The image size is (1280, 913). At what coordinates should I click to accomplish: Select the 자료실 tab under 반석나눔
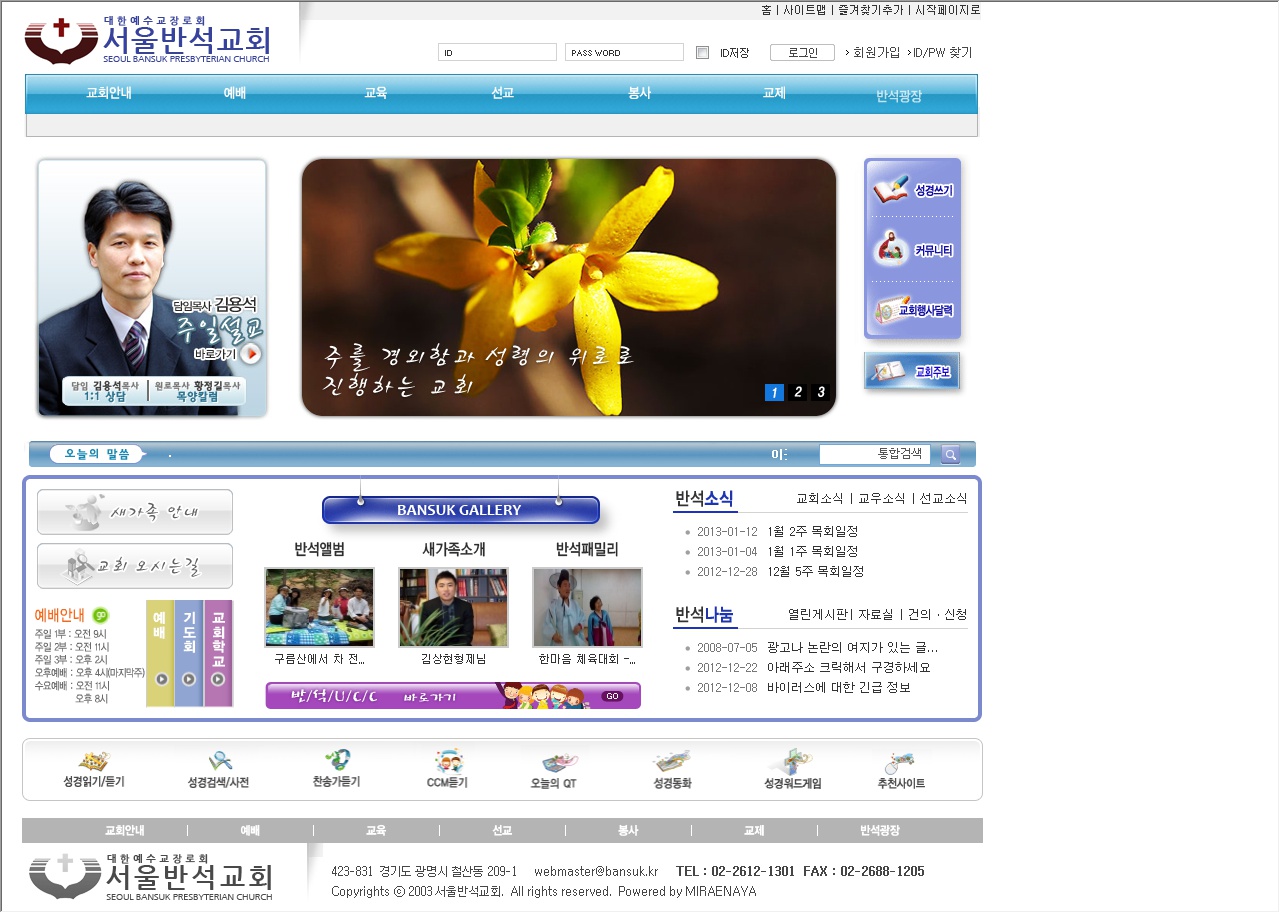(x=876, y=614)
